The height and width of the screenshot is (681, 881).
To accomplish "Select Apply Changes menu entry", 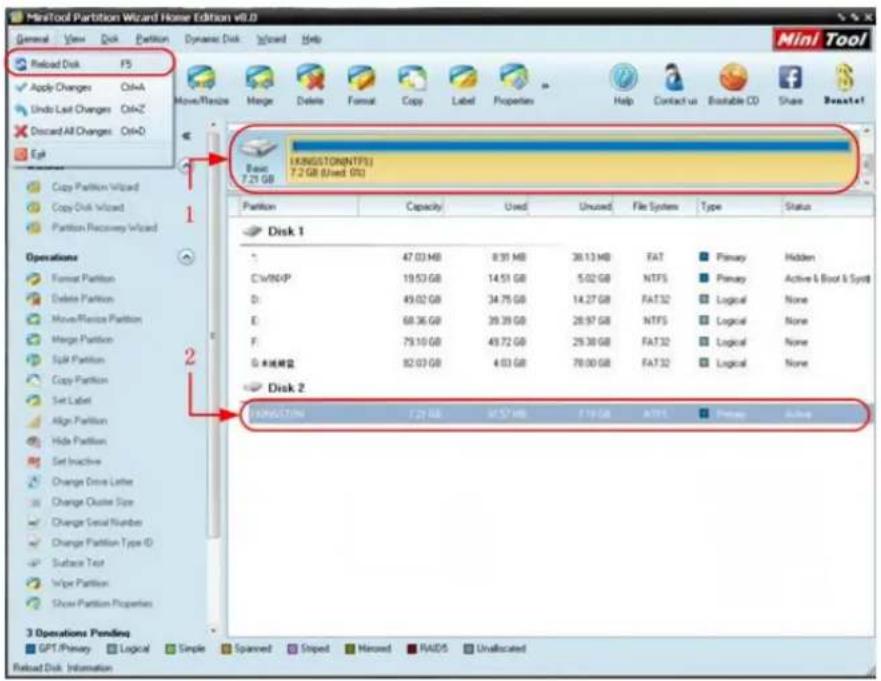I will pos(90,87).
